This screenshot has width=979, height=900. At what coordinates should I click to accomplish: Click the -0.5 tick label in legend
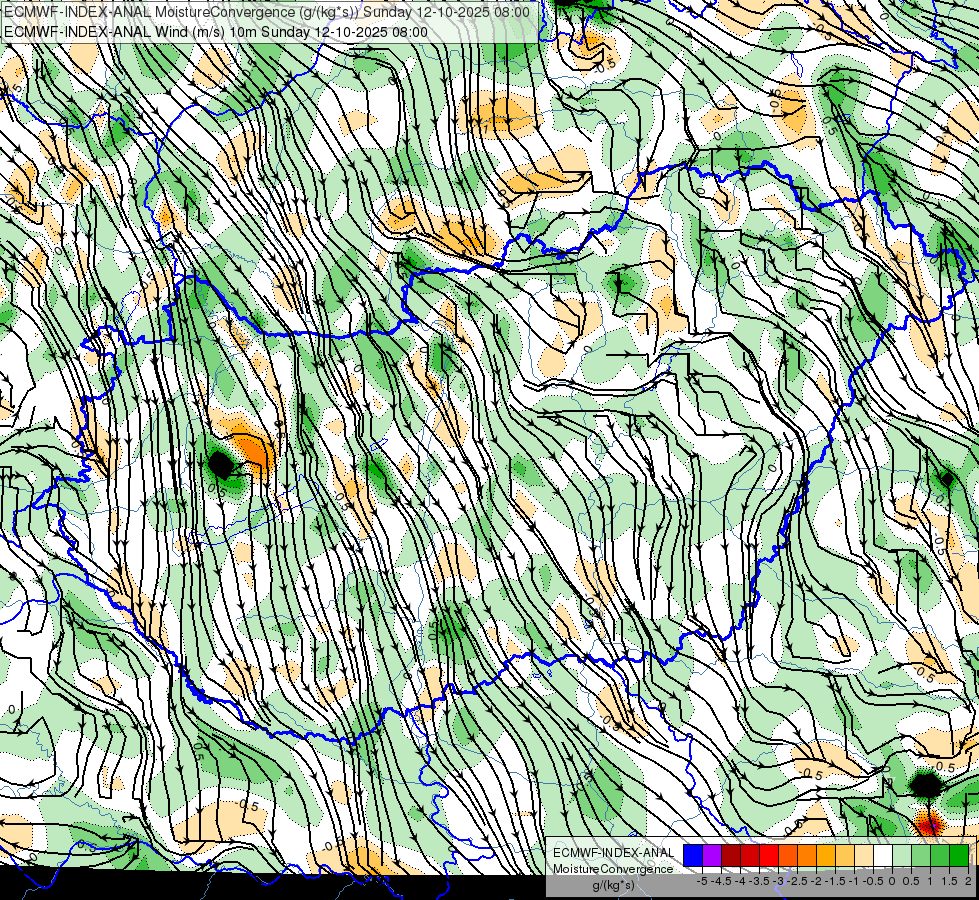click(873, 881)
